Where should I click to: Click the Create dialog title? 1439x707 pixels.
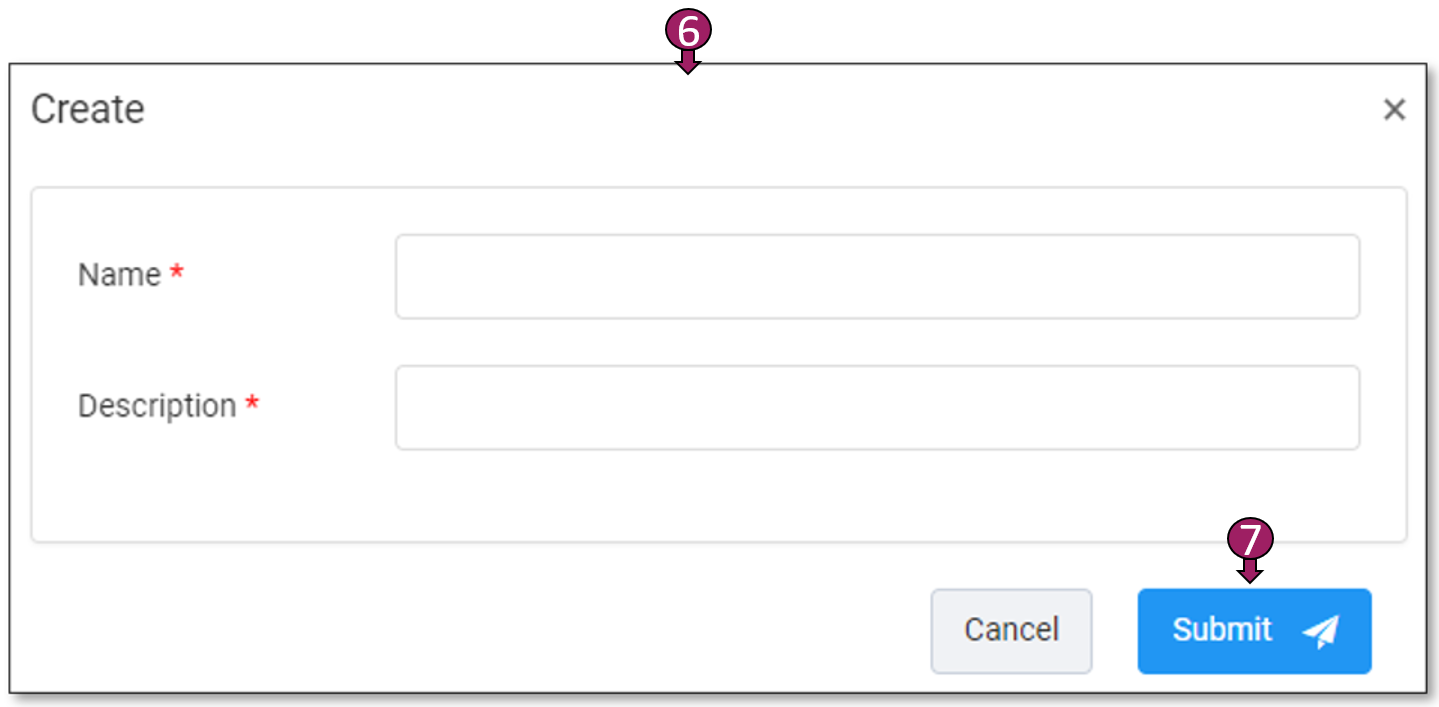pos(88,109)
